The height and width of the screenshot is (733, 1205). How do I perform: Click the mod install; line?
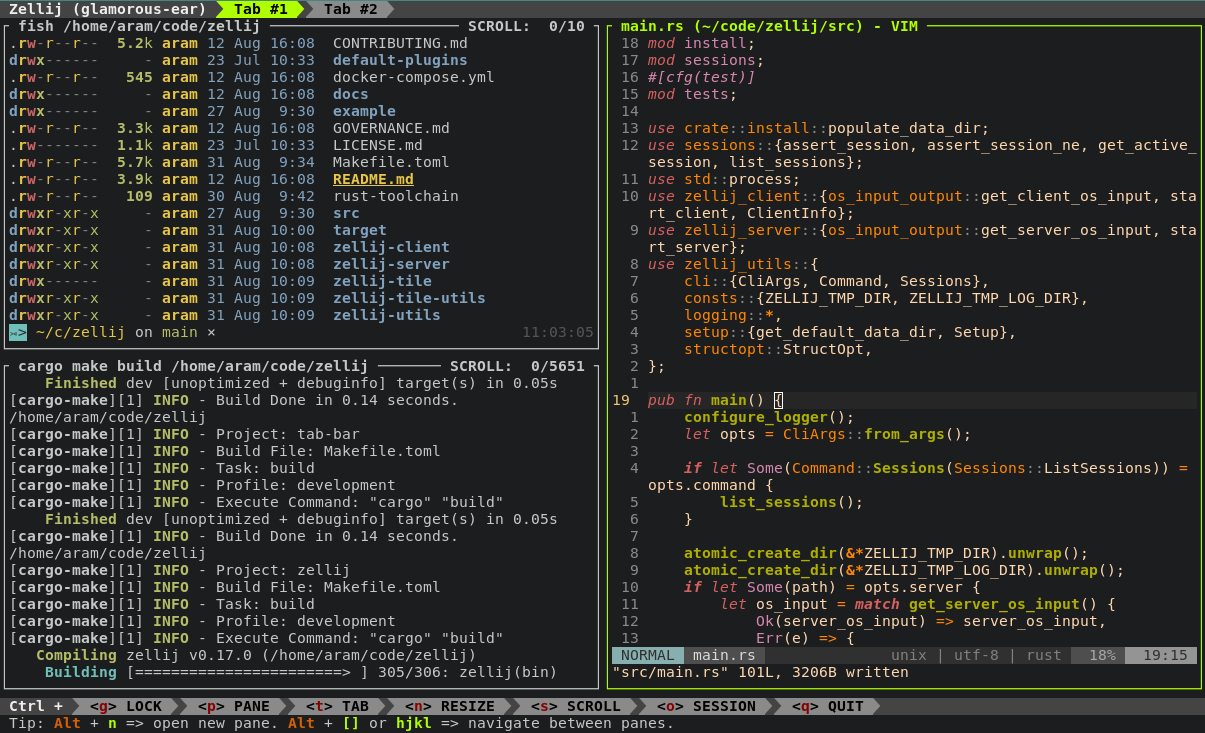point(702,43)
